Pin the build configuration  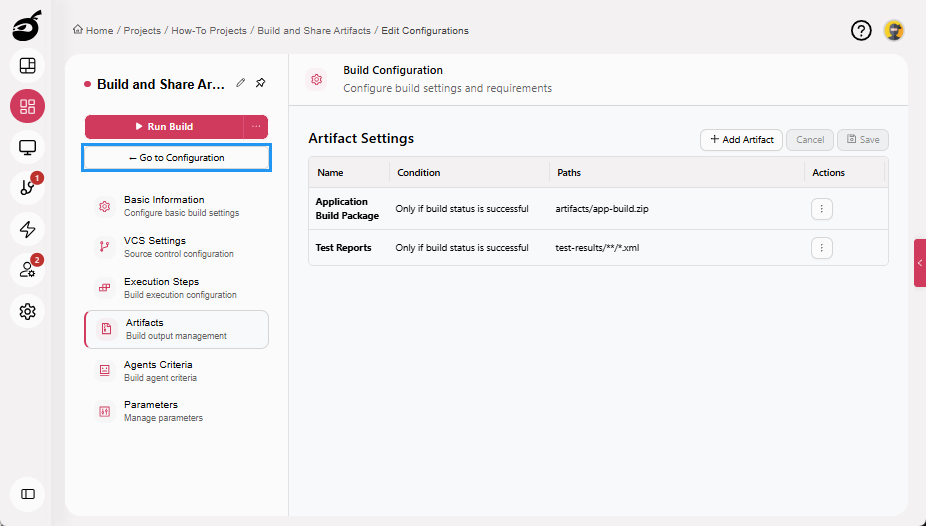(x=260, y=83)
